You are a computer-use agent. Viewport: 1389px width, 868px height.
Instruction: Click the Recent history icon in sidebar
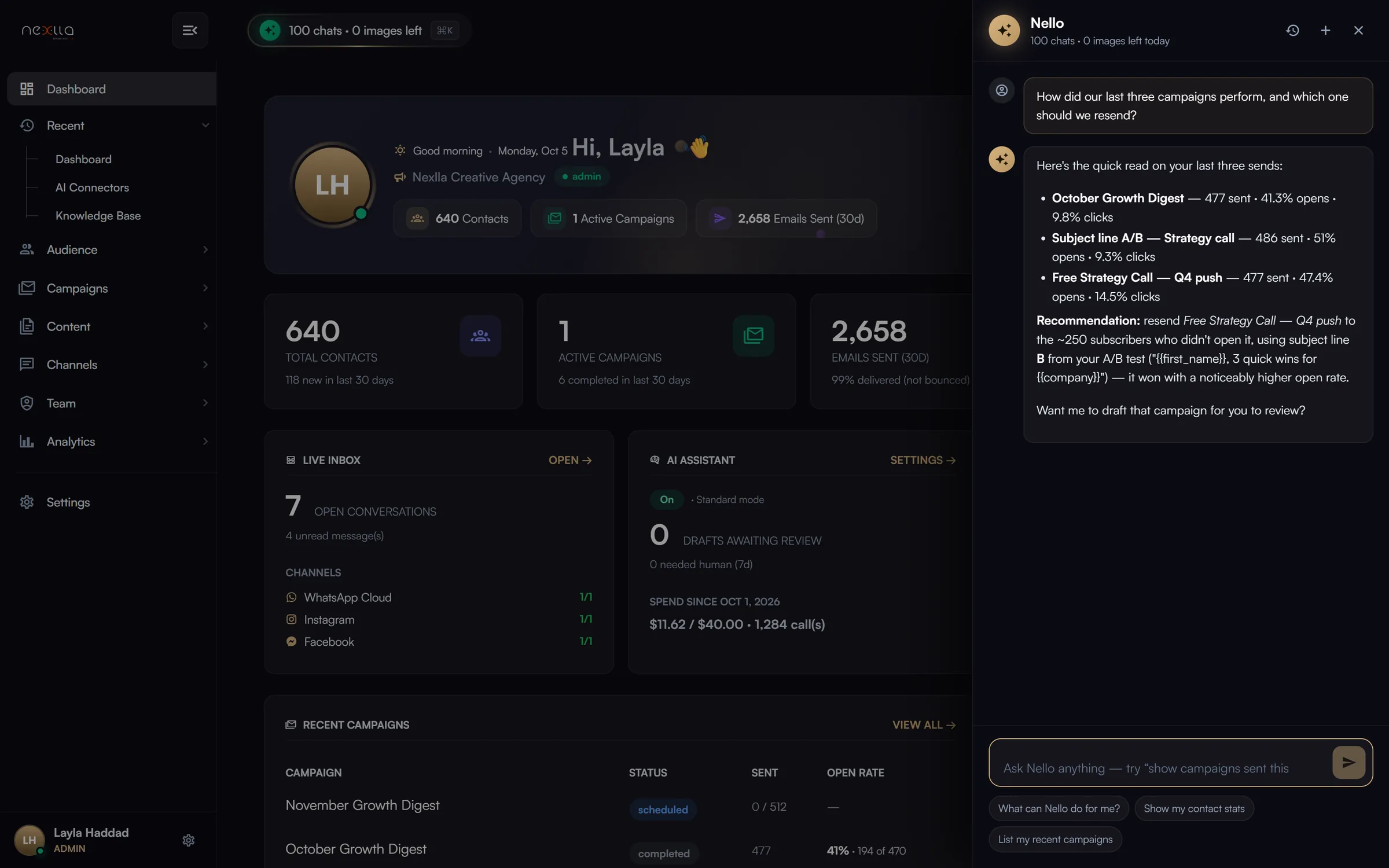coord(27,126)
